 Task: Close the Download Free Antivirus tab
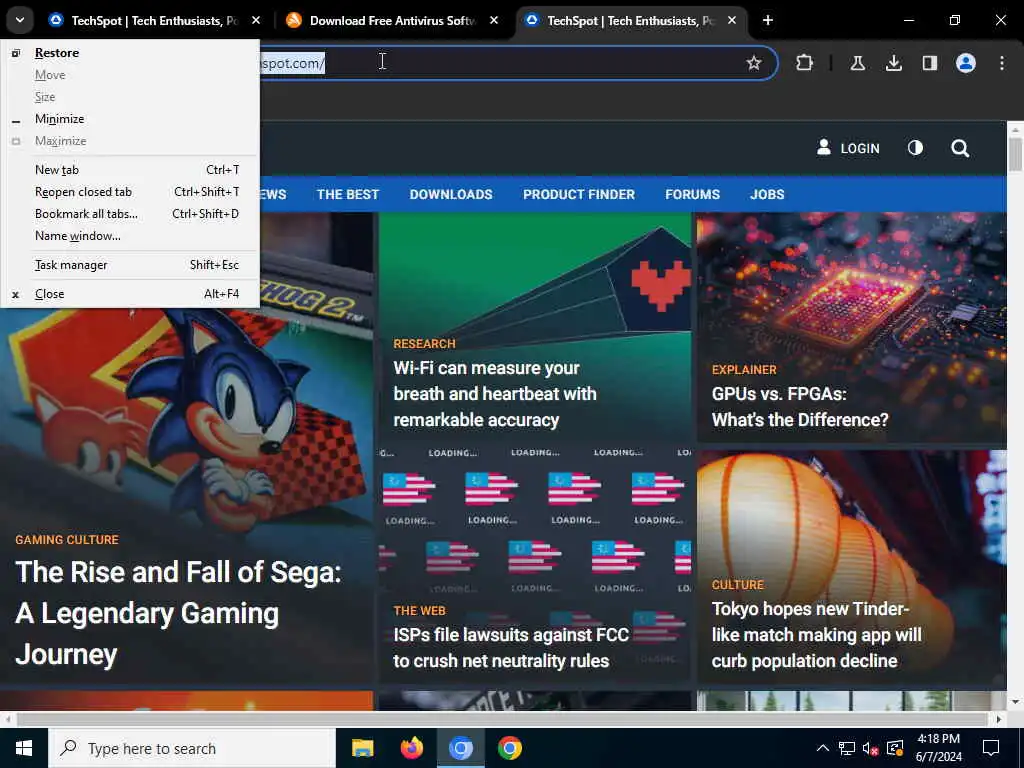point(494,20)
